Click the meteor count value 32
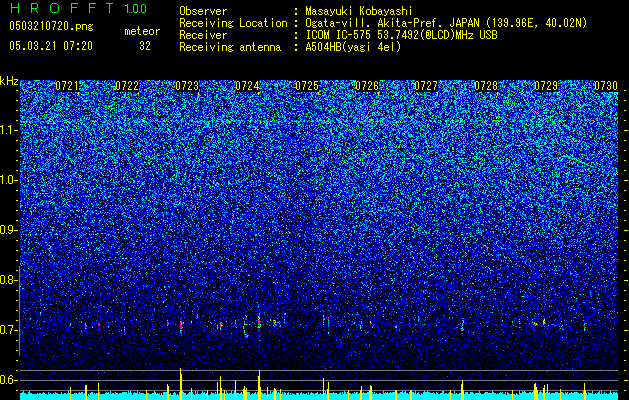Image resolution: width=629 pixels, height=400 pixels. pos(145,46)
